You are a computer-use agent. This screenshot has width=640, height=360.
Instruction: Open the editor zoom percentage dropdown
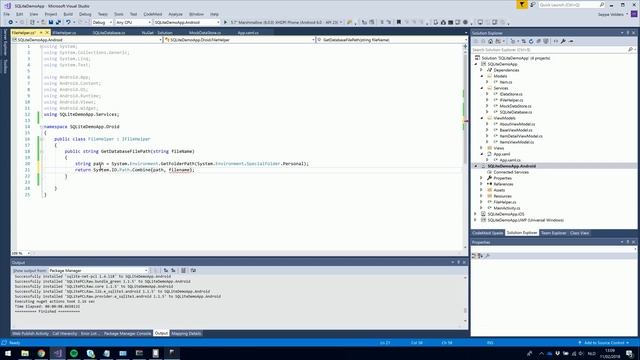(x=20, y=253)
